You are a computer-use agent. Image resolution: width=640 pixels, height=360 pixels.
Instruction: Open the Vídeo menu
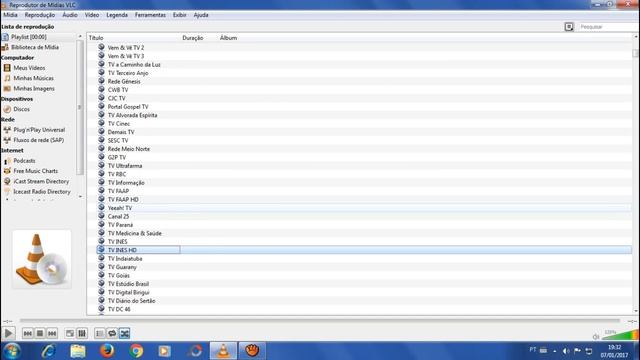(92, 15)
